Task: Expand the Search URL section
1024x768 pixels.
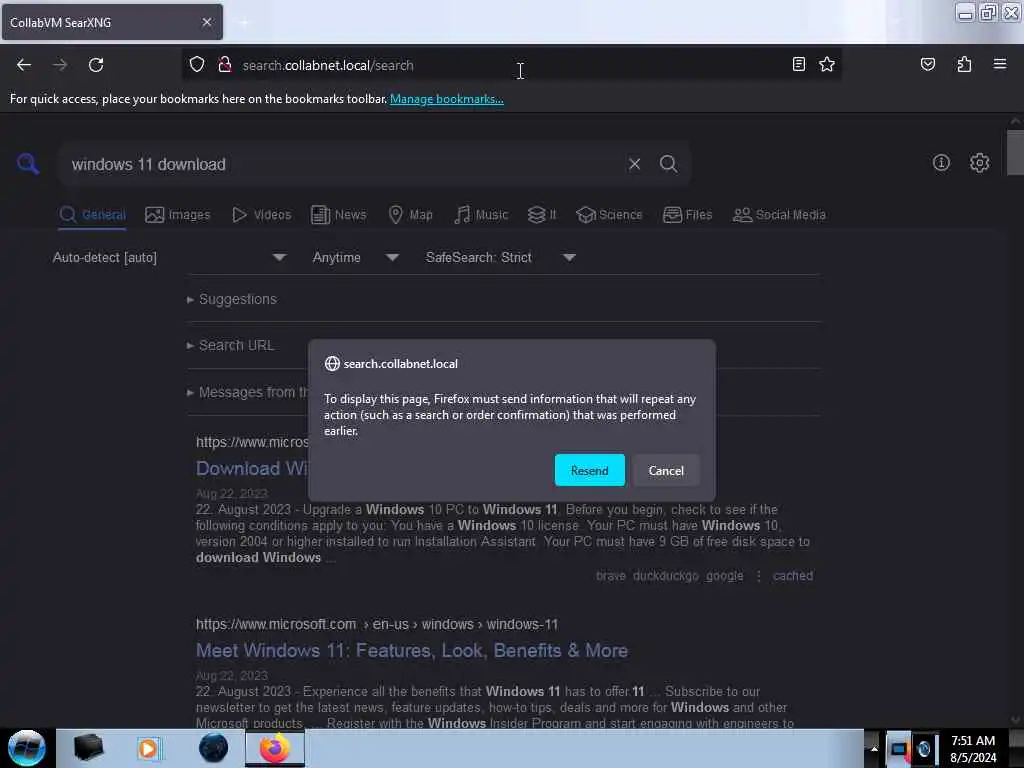Action: click(x=231, y=345)
